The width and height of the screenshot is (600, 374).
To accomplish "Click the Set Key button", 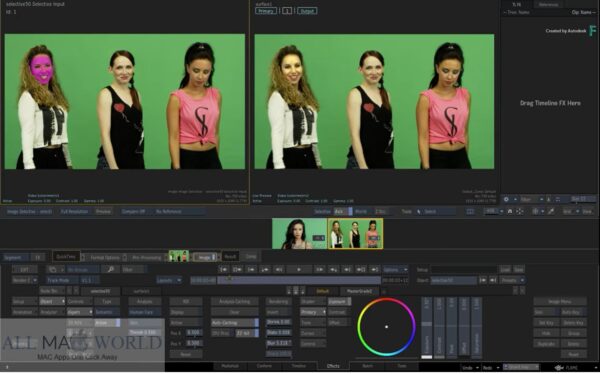I will click(546, 323).
